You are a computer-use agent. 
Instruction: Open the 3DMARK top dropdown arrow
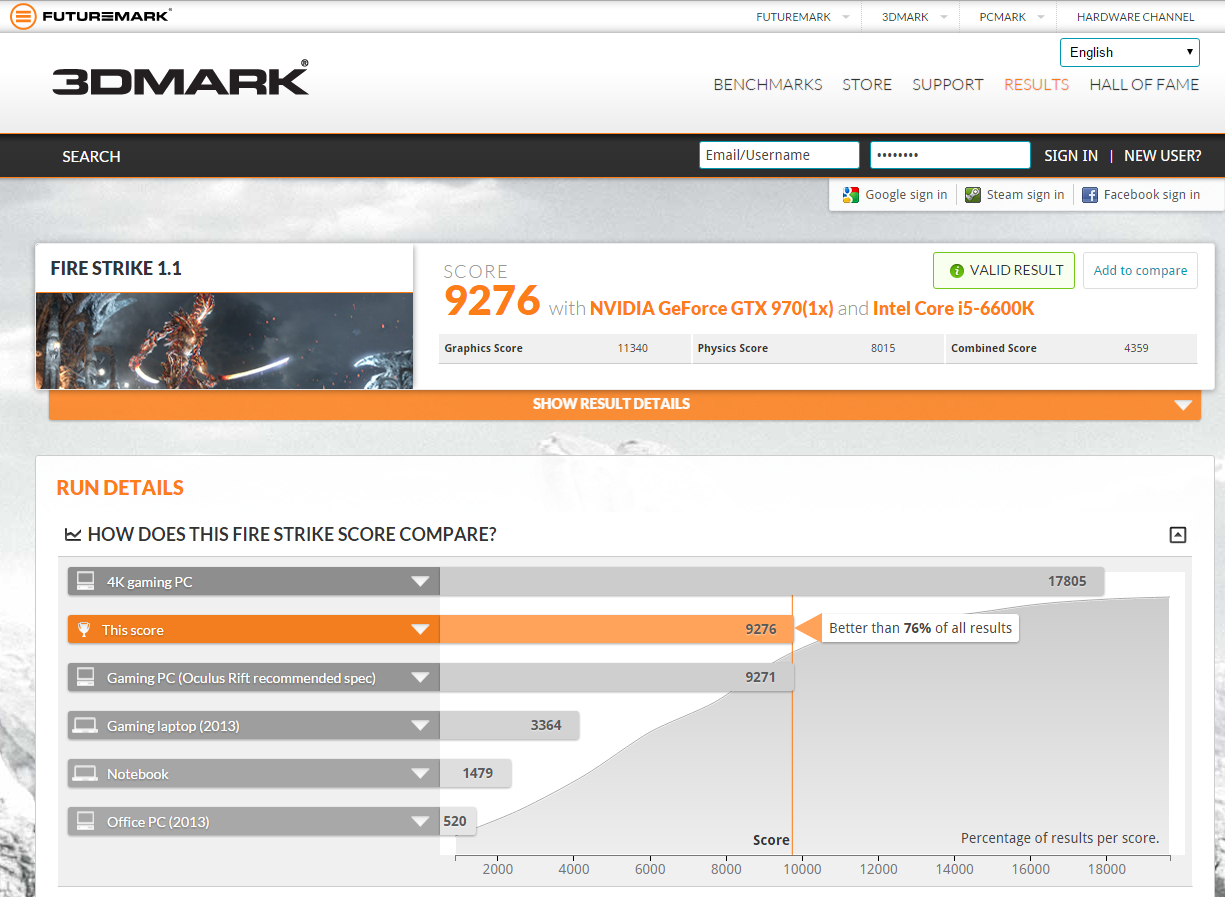tap(944, 17)
